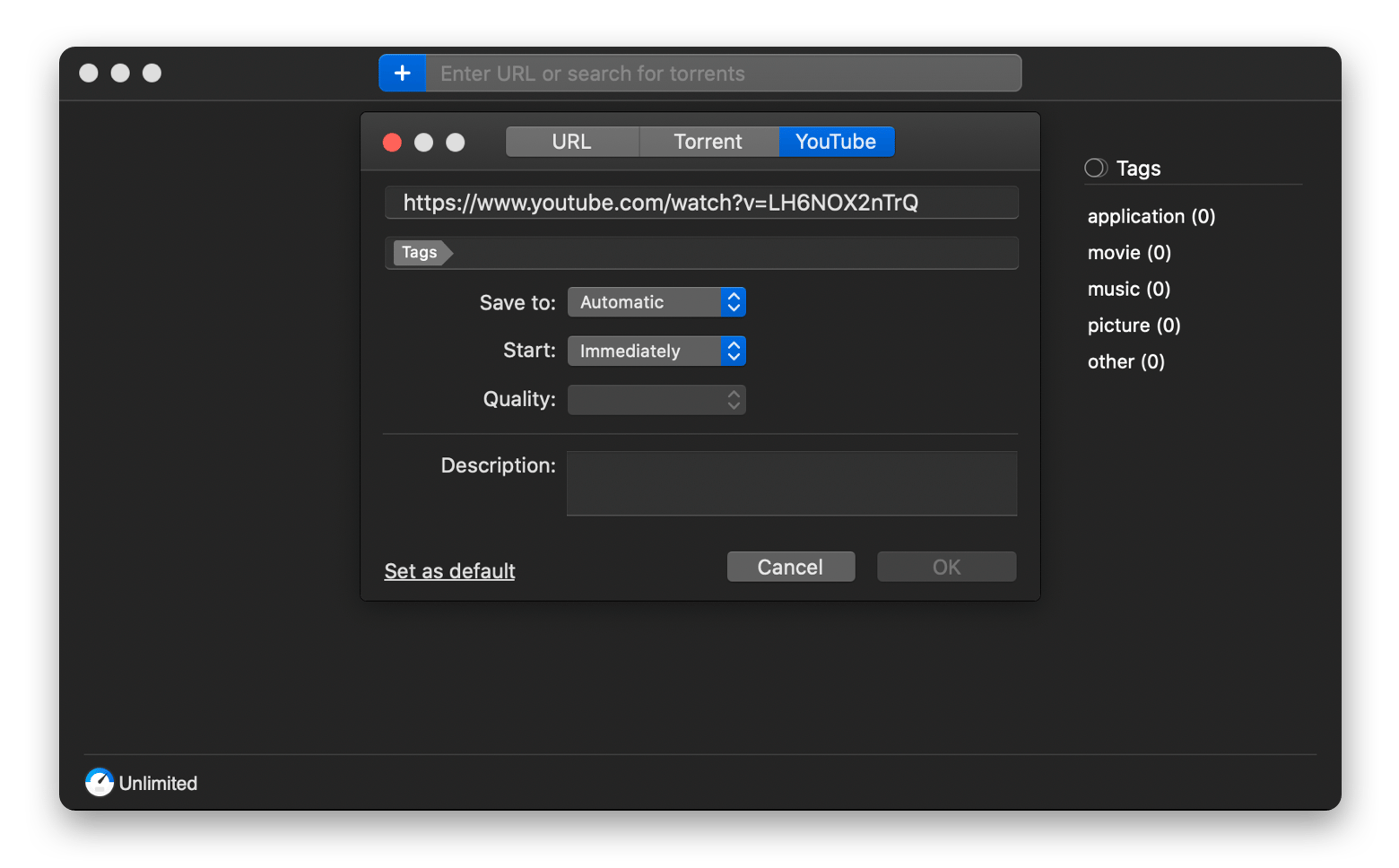This screenshot has height=868, width=1399.
Task: Click the OK button
Action: tap(946, 567)
